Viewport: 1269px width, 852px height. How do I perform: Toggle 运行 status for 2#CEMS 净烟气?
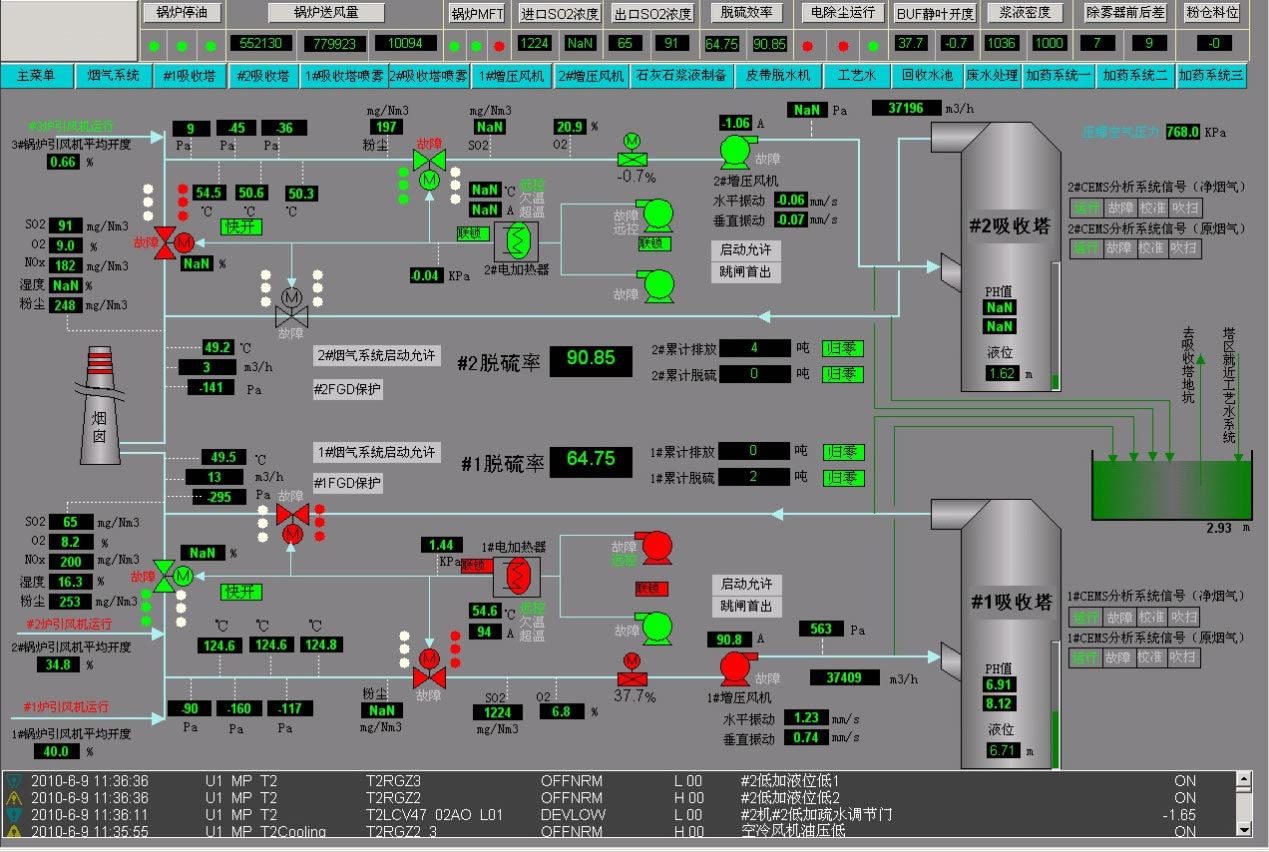pos(1085,208)
